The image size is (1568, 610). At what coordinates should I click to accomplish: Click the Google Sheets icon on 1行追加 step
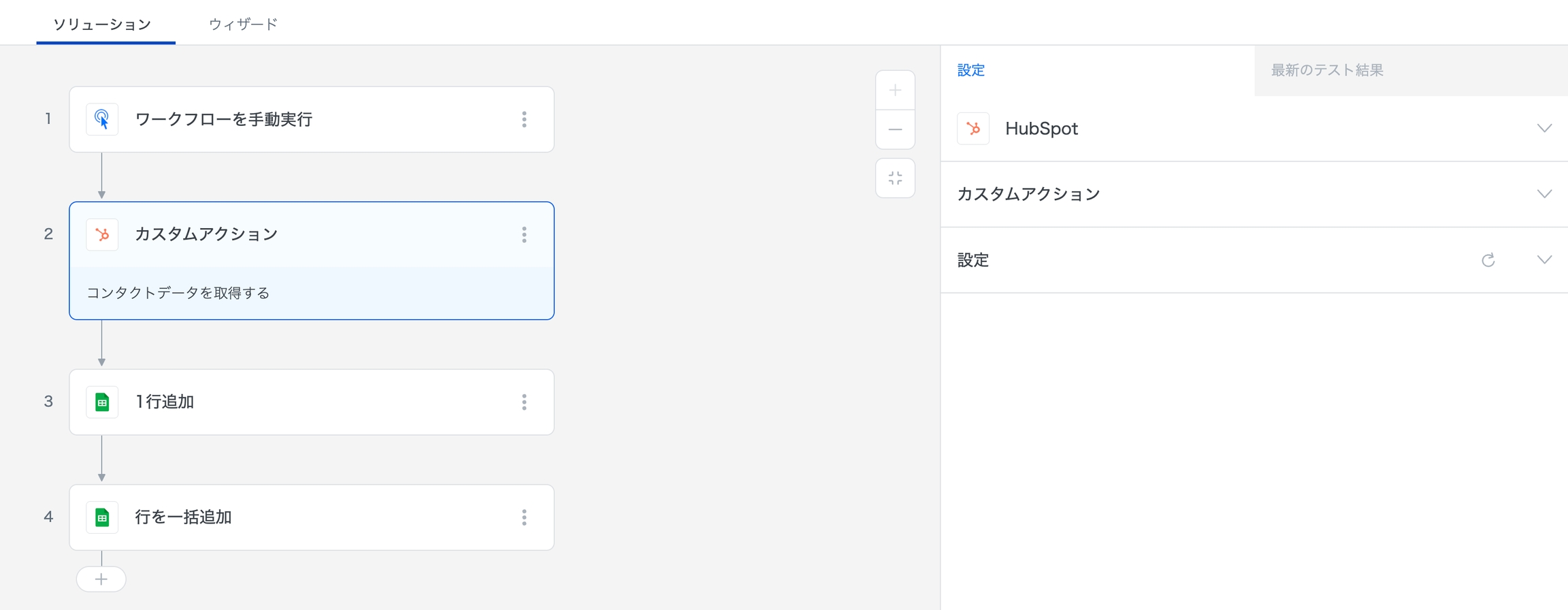tap(102, 402)
